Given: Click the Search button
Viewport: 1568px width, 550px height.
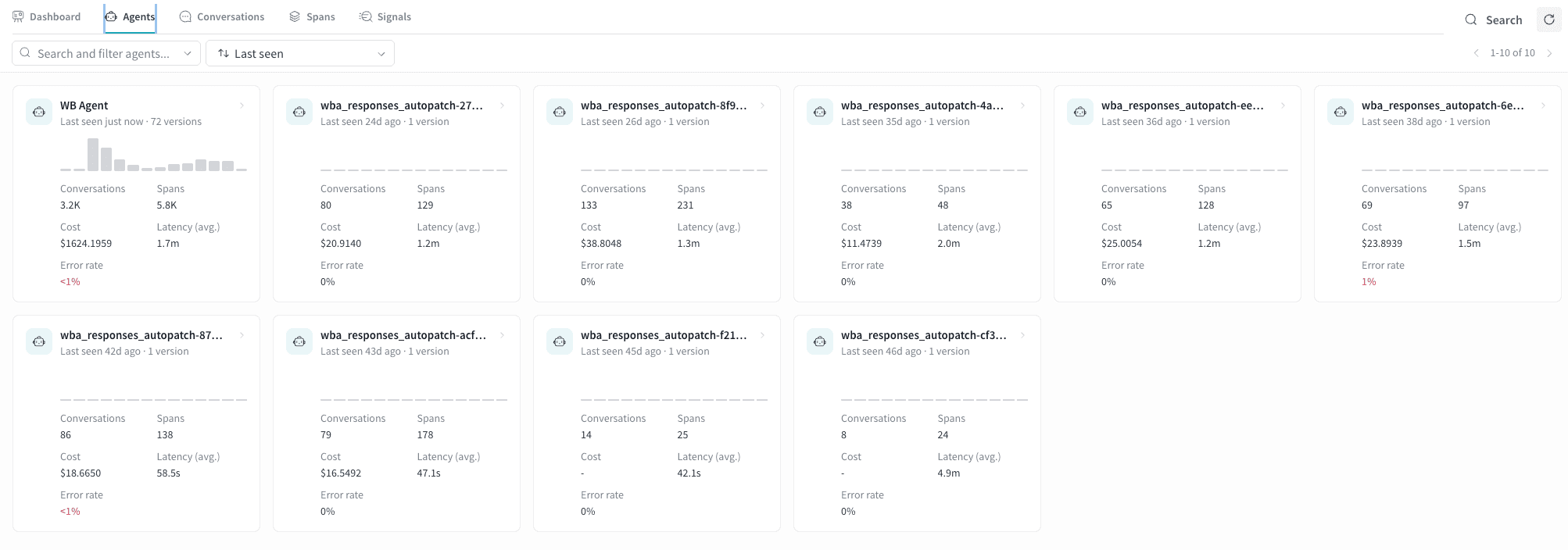Looking at the screenshot, I should (x=1494, y=20).
